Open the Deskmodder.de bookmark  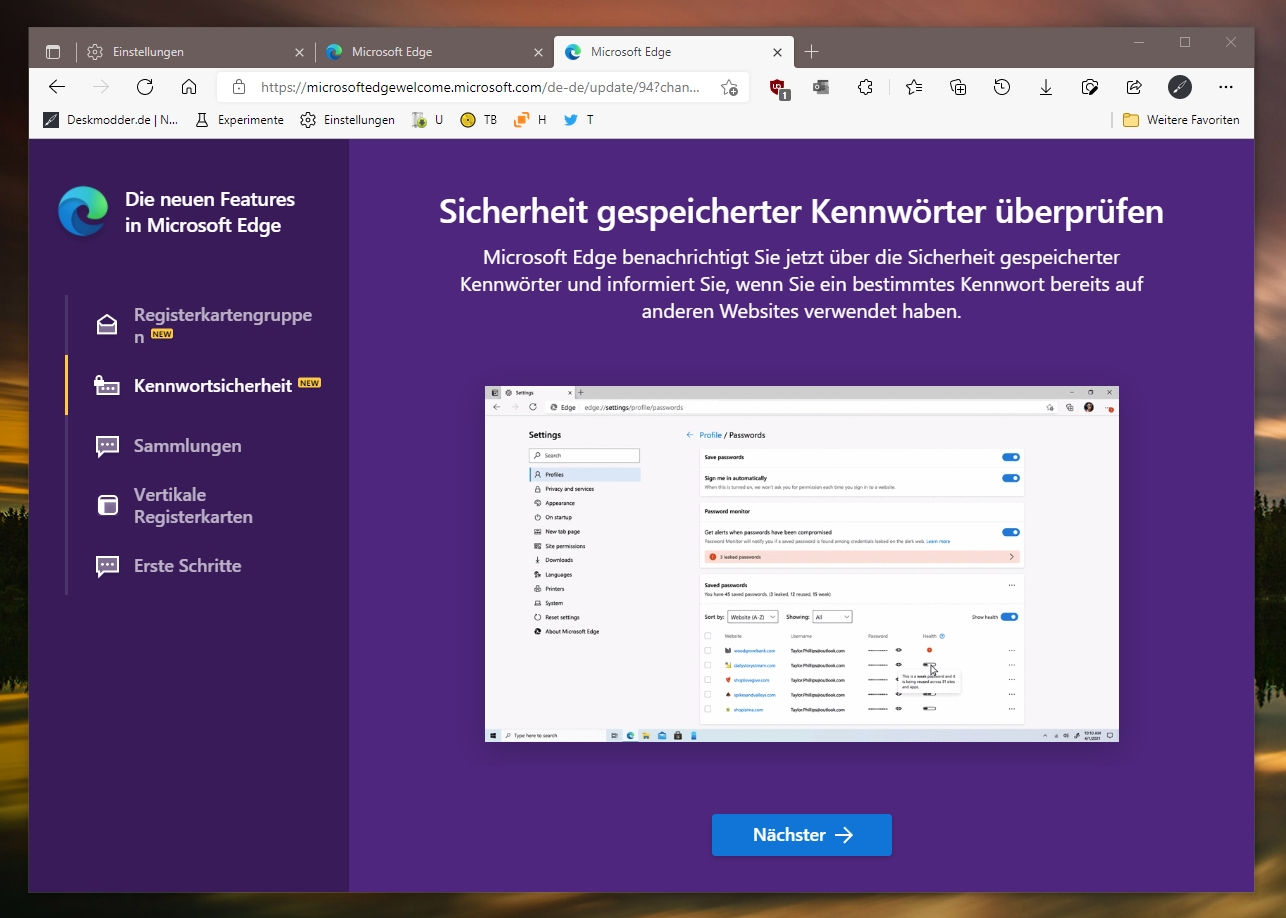111,120
